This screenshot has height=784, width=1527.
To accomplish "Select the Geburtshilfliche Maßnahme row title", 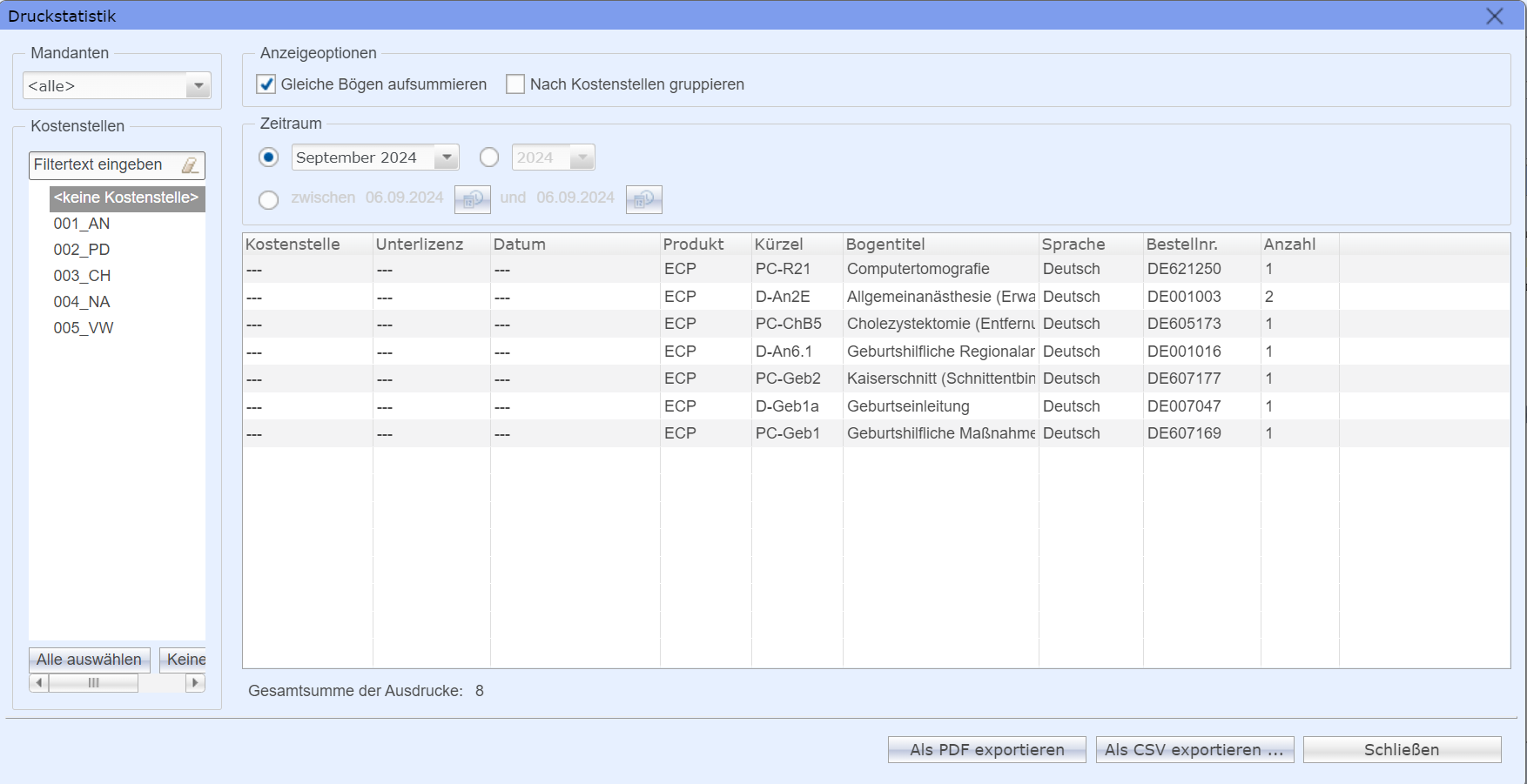I will 941,434.
